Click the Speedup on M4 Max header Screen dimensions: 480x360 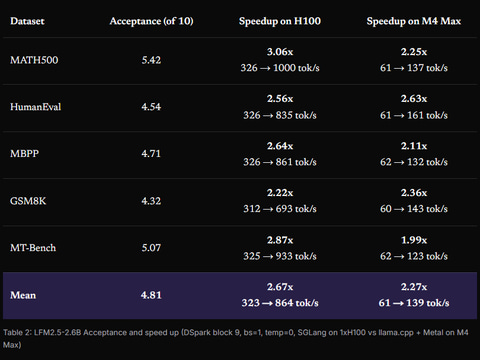point(414,21)
